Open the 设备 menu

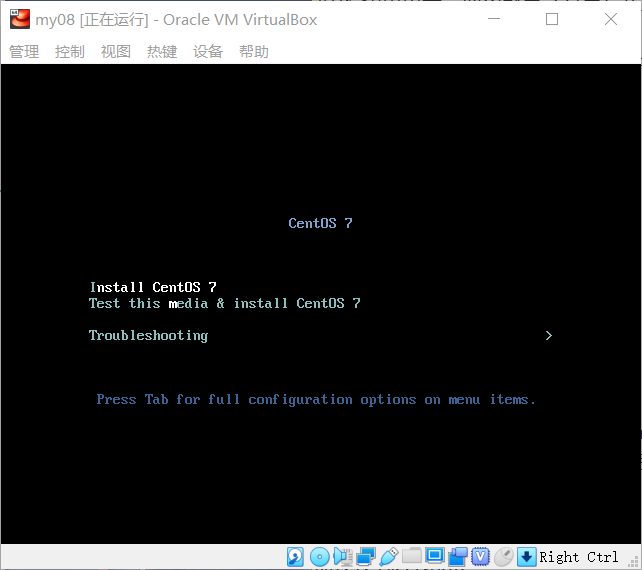click(x=208, y=52)
